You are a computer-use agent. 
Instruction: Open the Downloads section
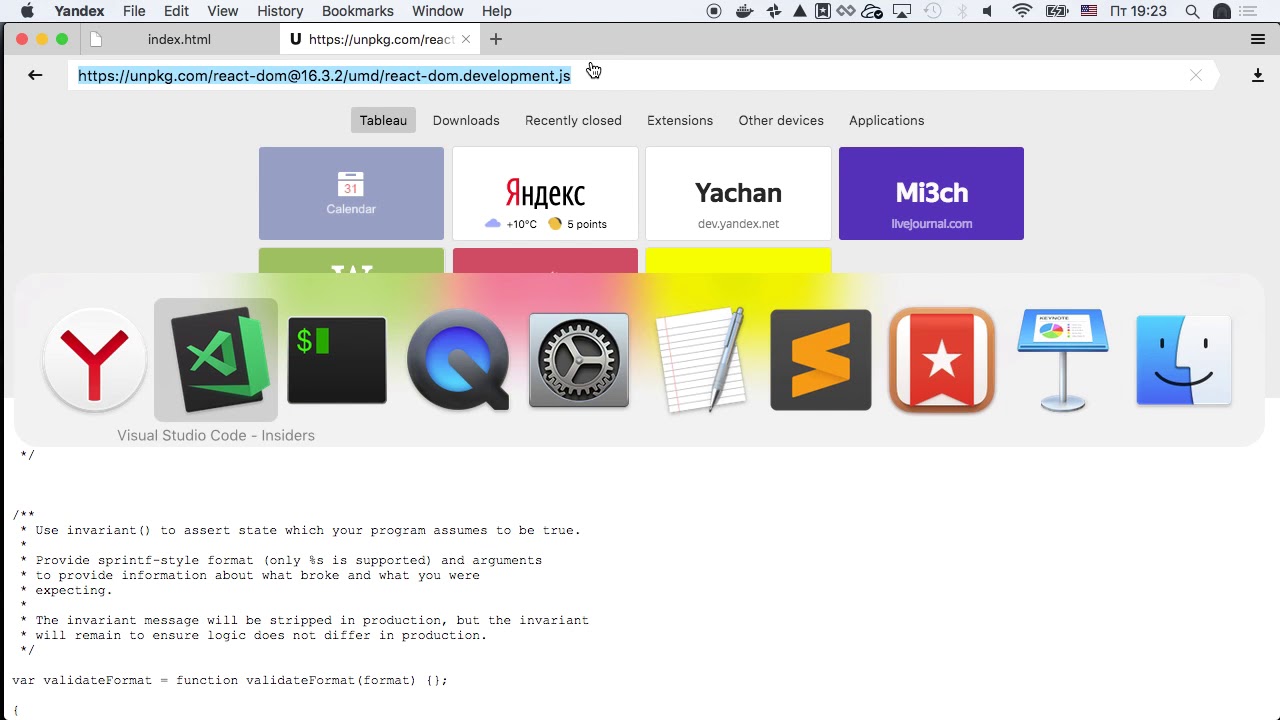point(466,120)
